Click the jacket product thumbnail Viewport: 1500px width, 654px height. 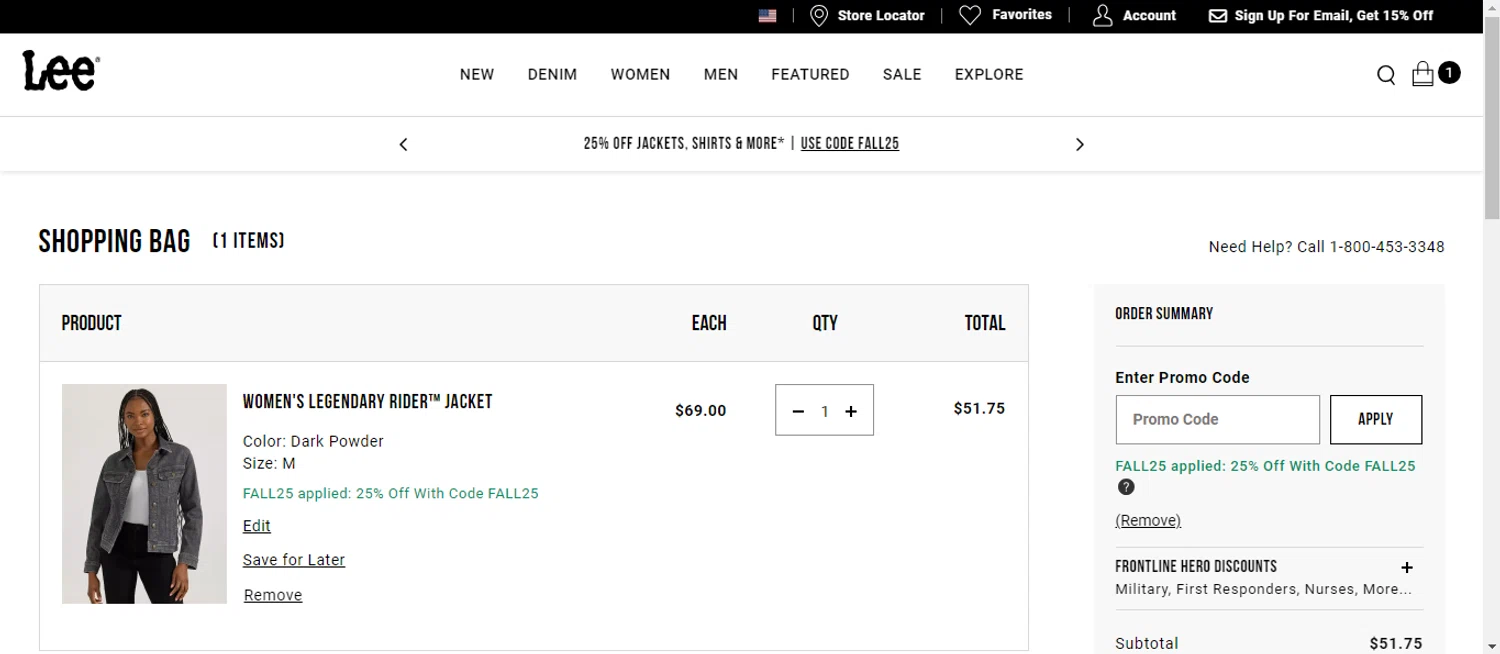click(x=144, y=494)
